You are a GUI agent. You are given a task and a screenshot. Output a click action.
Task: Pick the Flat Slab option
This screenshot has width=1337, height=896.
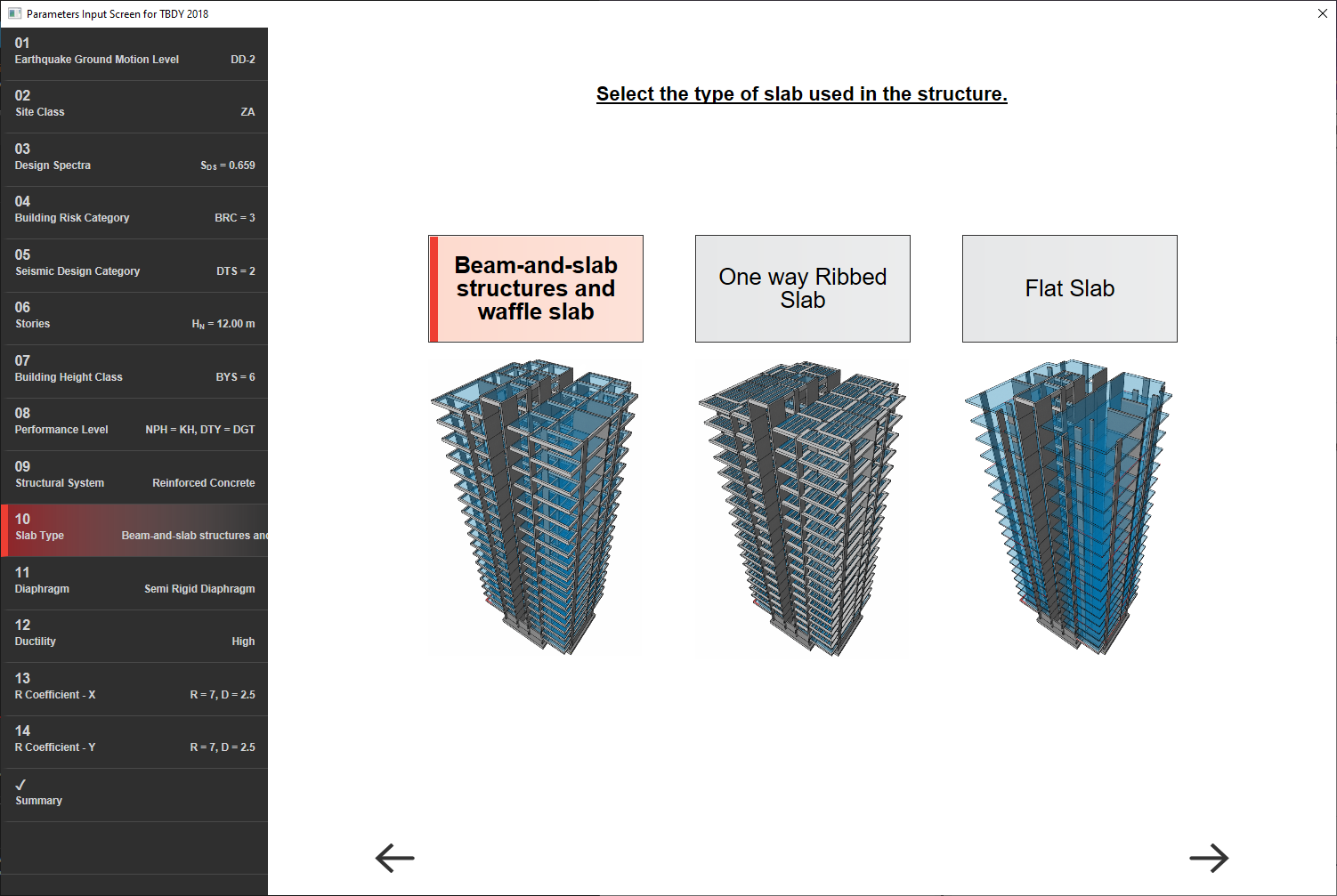pos(1069,288)
